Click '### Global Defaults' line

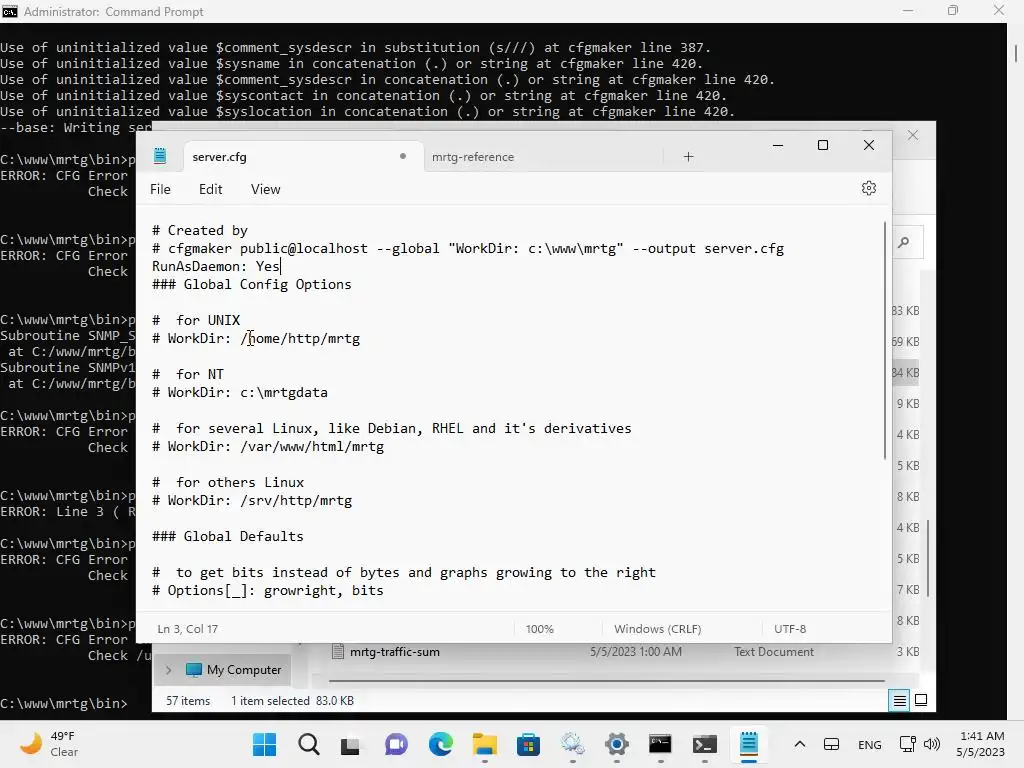point(228,537)
